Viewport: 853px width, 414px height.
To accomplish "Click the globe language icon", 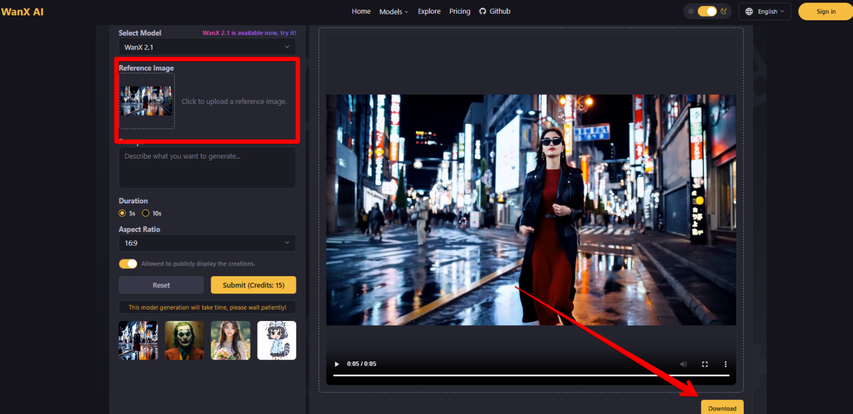I will [749, 11].
